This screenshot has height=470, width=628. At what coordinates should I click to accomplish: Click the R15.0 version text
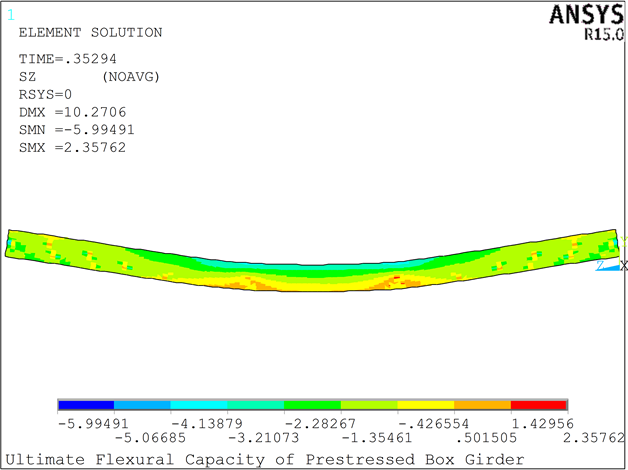coord(601,33)
